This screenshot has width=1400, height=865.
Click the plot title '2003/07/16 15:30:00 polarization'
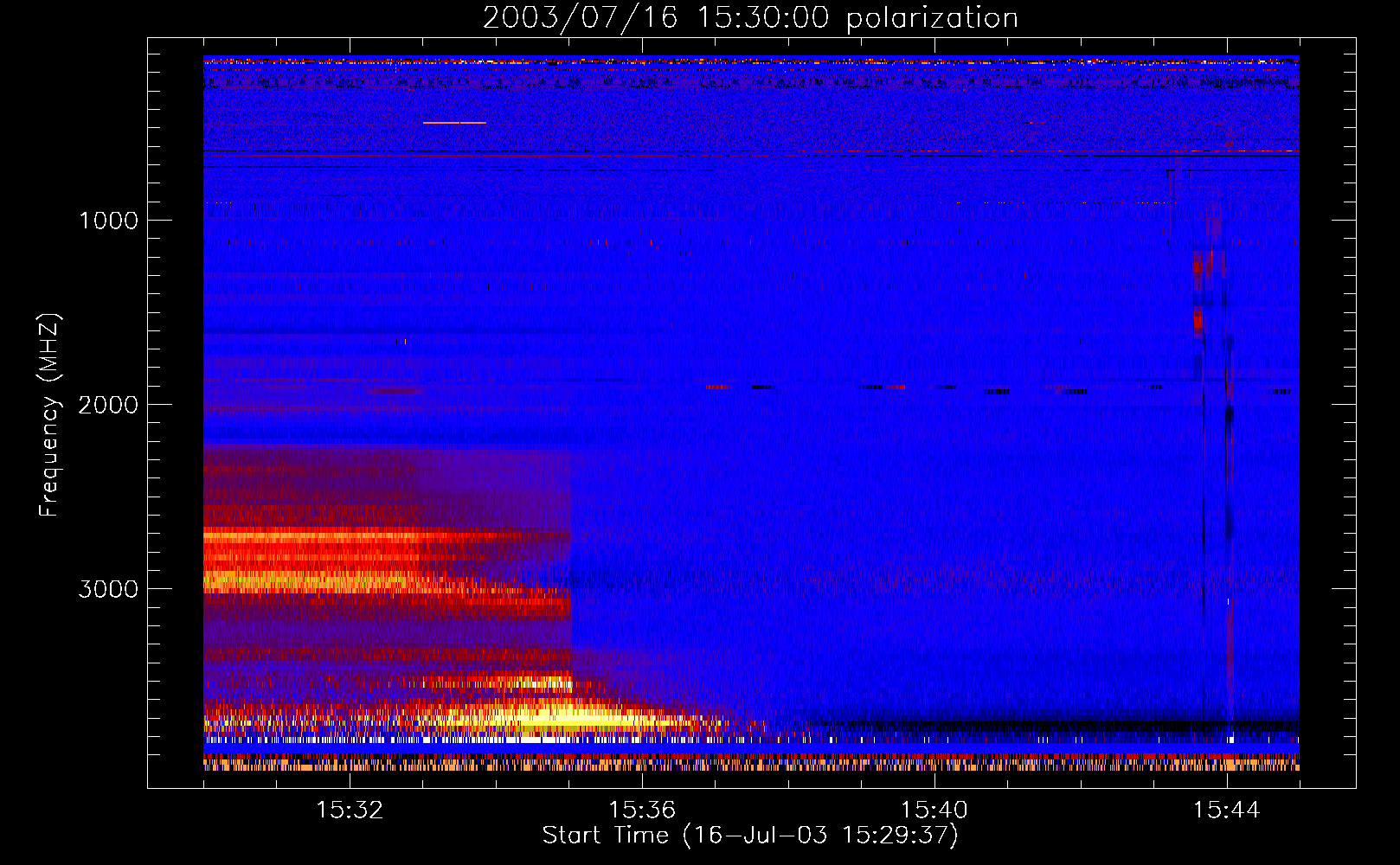point(750,18)
